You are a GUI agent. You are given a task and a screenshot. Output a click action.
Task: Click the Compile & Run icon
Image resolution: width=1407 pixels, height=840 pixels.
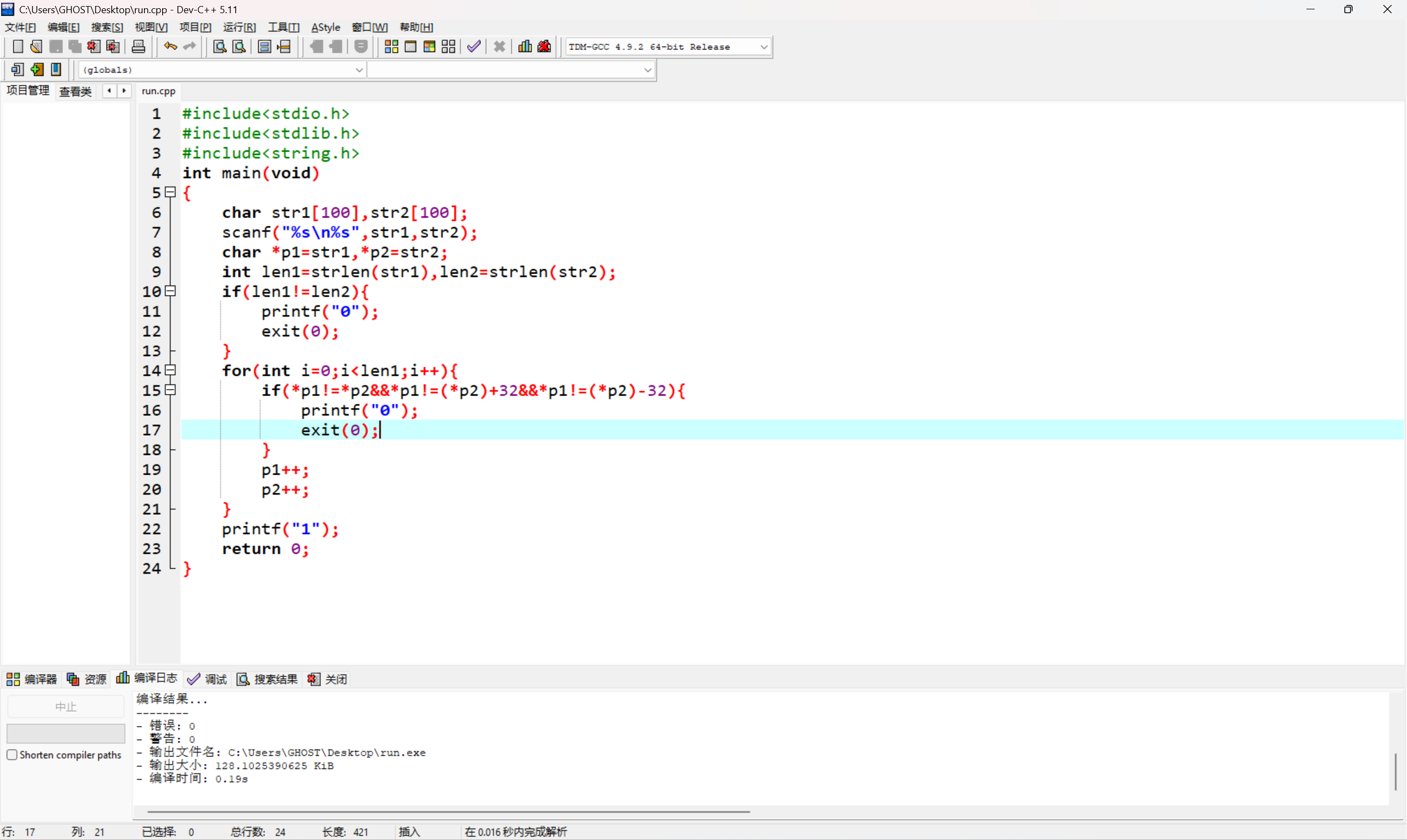tap(429, 46)
